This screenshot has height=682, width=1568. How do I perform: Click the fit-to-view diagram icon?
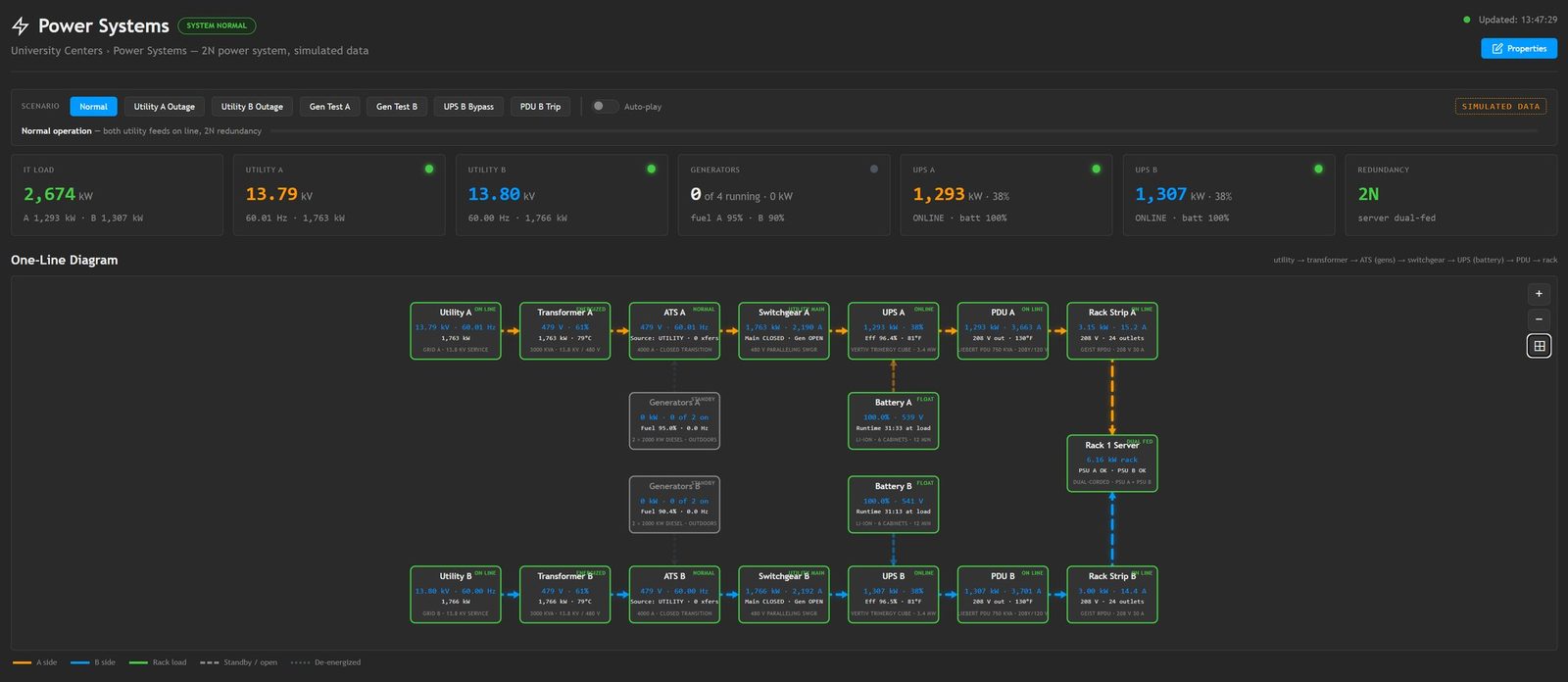[1539, 346]
